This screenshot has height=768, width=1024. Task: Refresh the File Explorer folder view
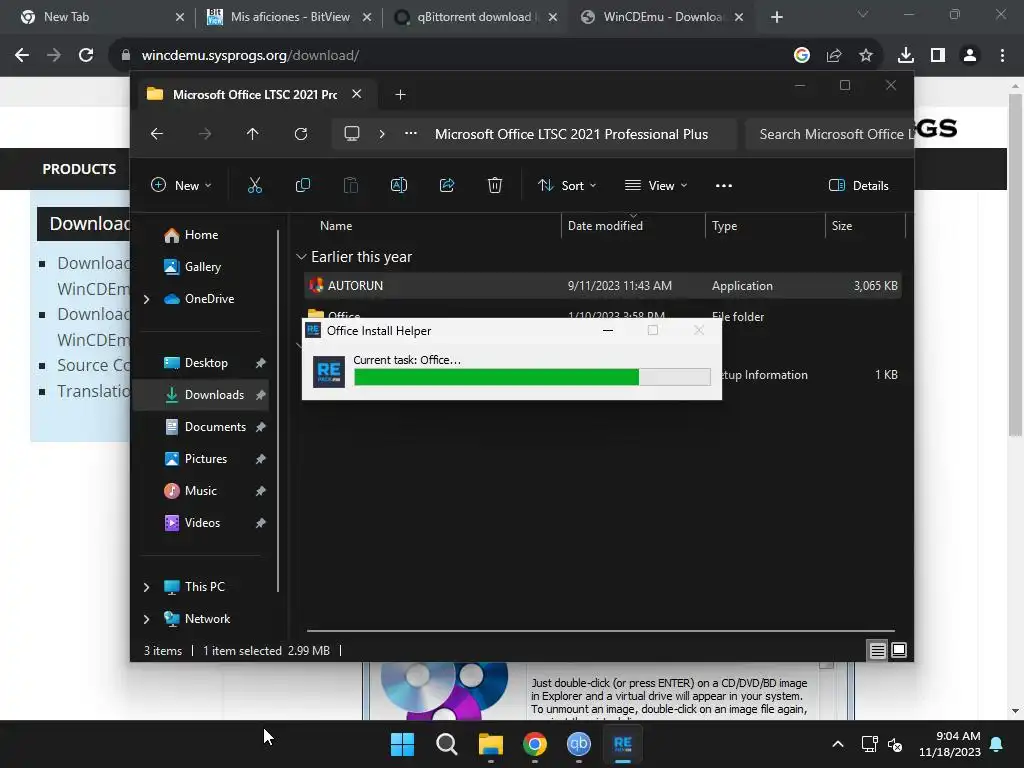(300, 134)
